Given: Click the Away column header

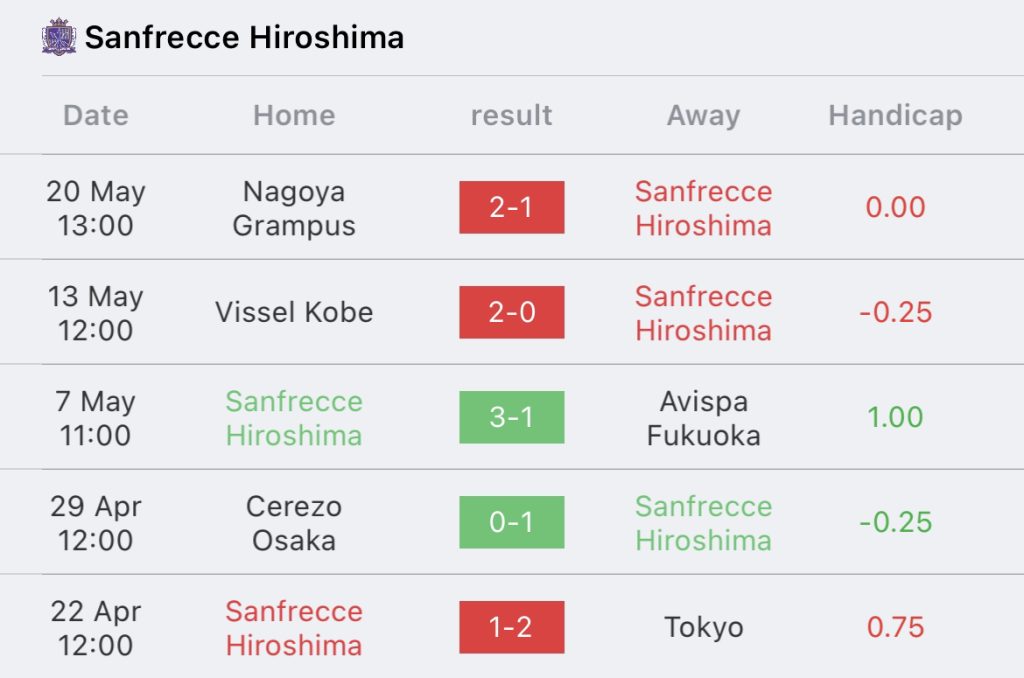Looking at the screenshot, I should [703, 115].
